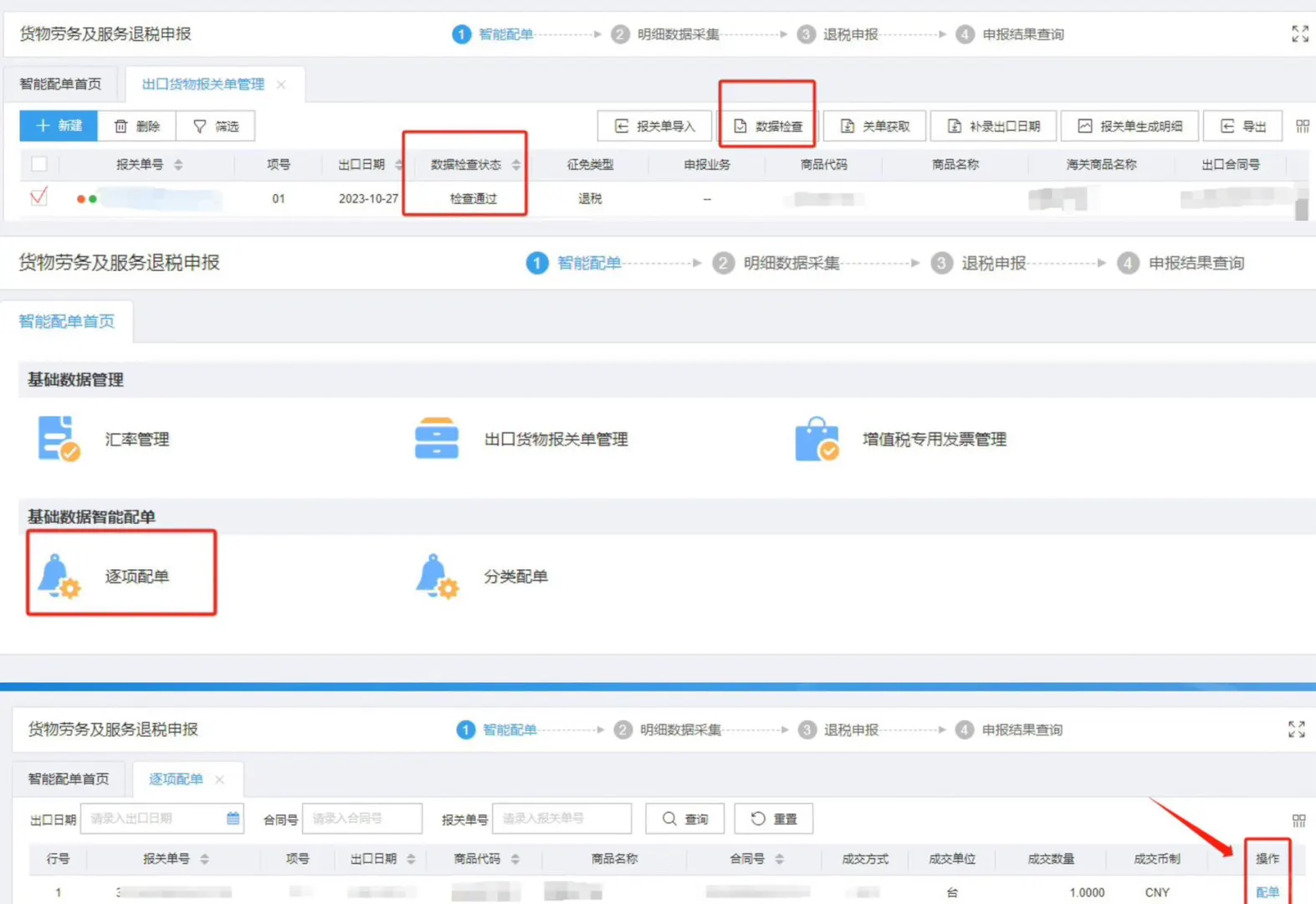This screenshot has height=904, width=1316.
Task: Sort by 合同号 column
Action: point(780,859)
